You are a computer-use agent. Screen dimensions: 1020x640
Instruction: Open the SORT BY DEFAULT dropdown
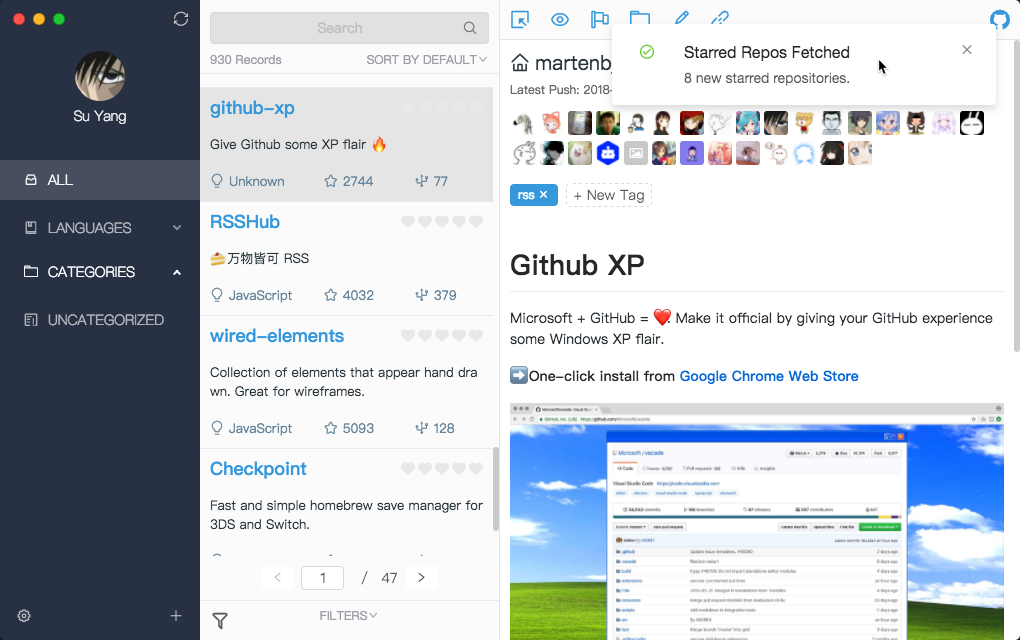426,60
